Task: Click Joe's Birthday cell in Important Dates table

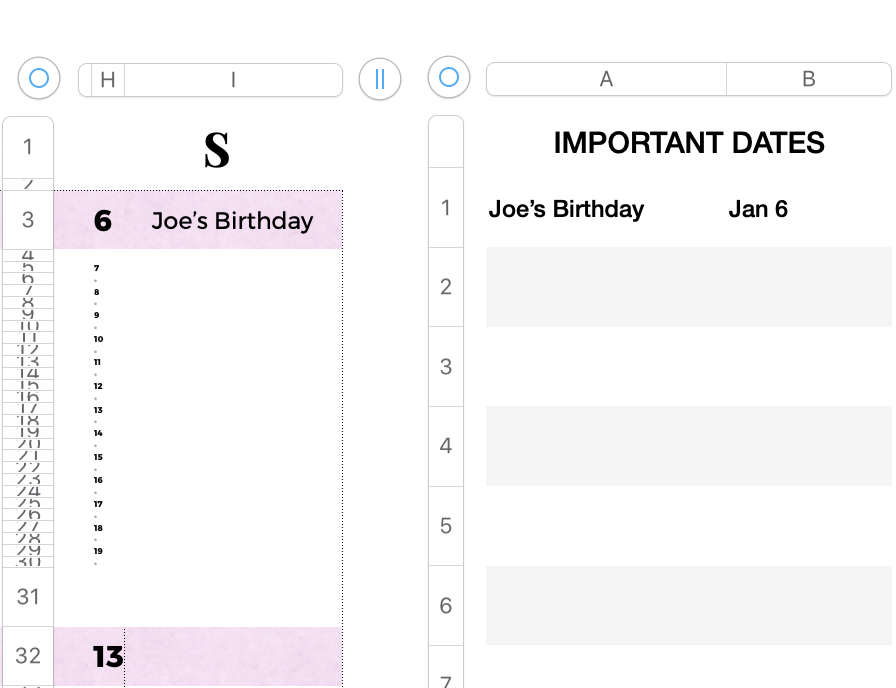Action: 566,209
